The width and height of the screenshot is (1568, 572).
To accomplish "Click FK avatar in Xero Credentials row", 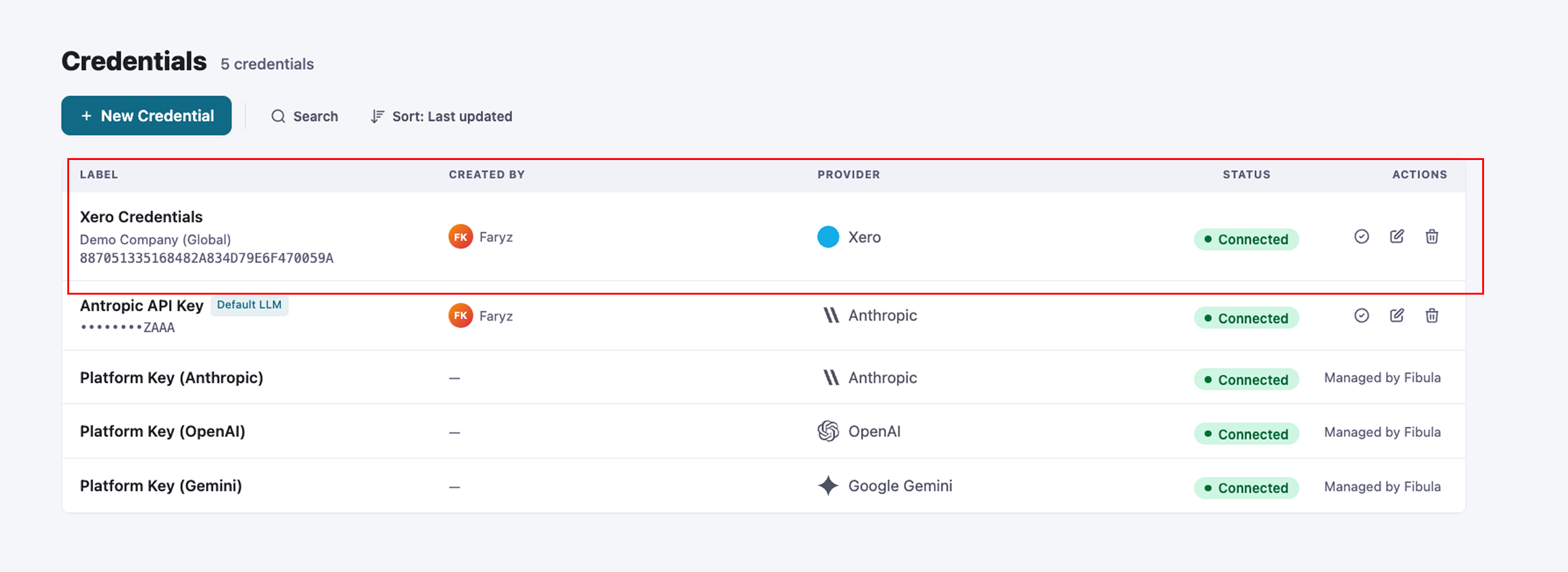I will [461, 237].
